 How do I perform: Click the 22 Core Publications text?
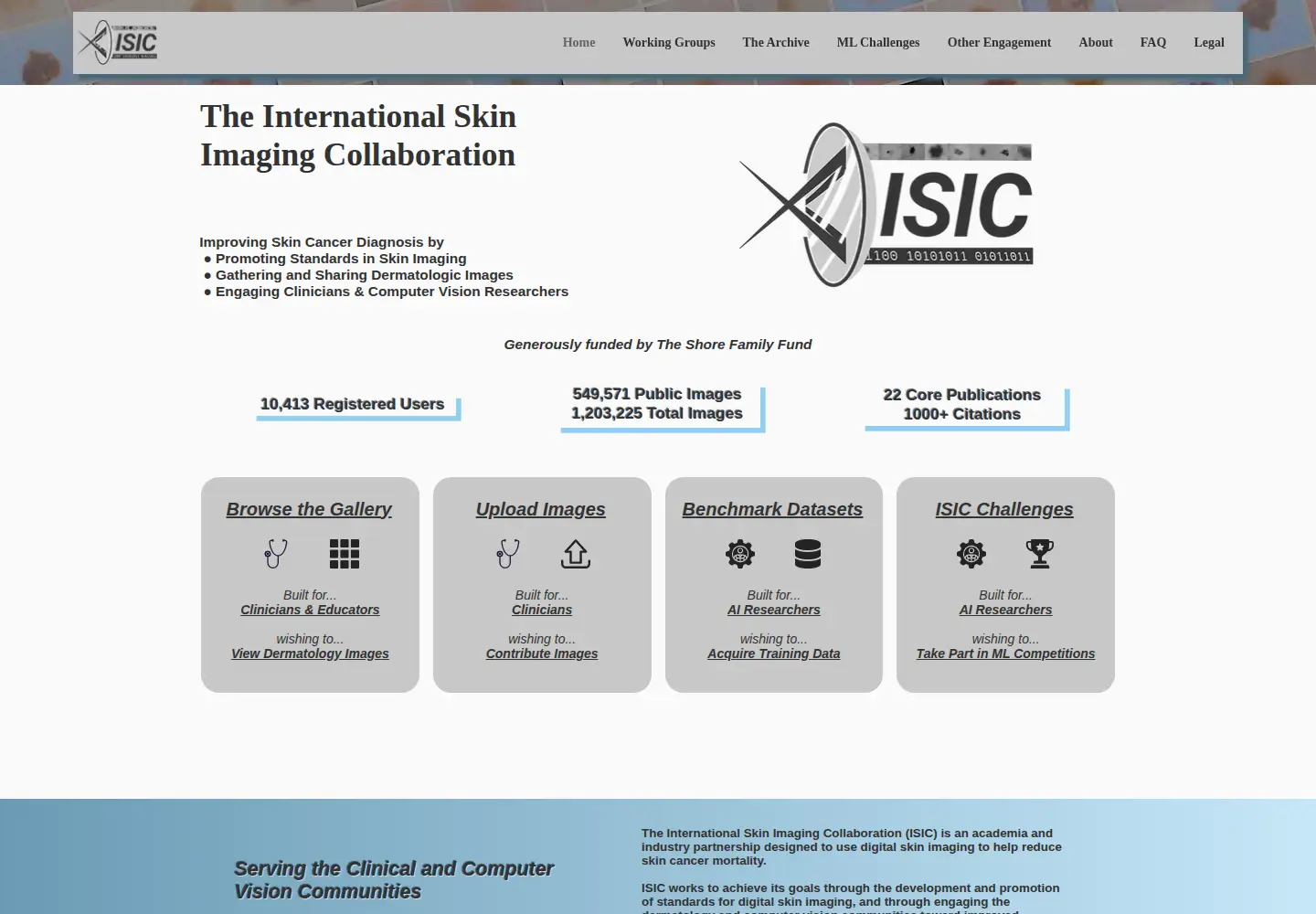coord(961,395)
